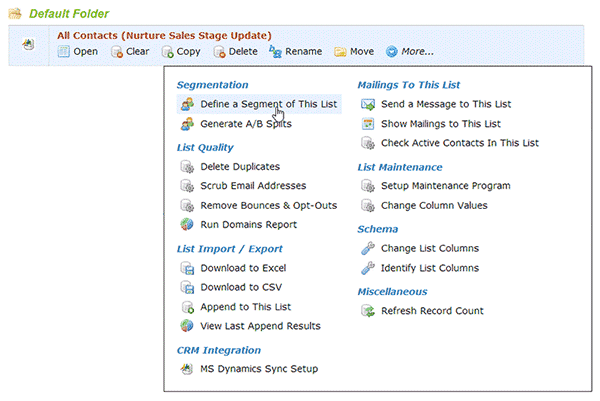Viewport: 600px width, 401px height.
Task: Open the More... options dropdown
Action: (x=410, y=51)
